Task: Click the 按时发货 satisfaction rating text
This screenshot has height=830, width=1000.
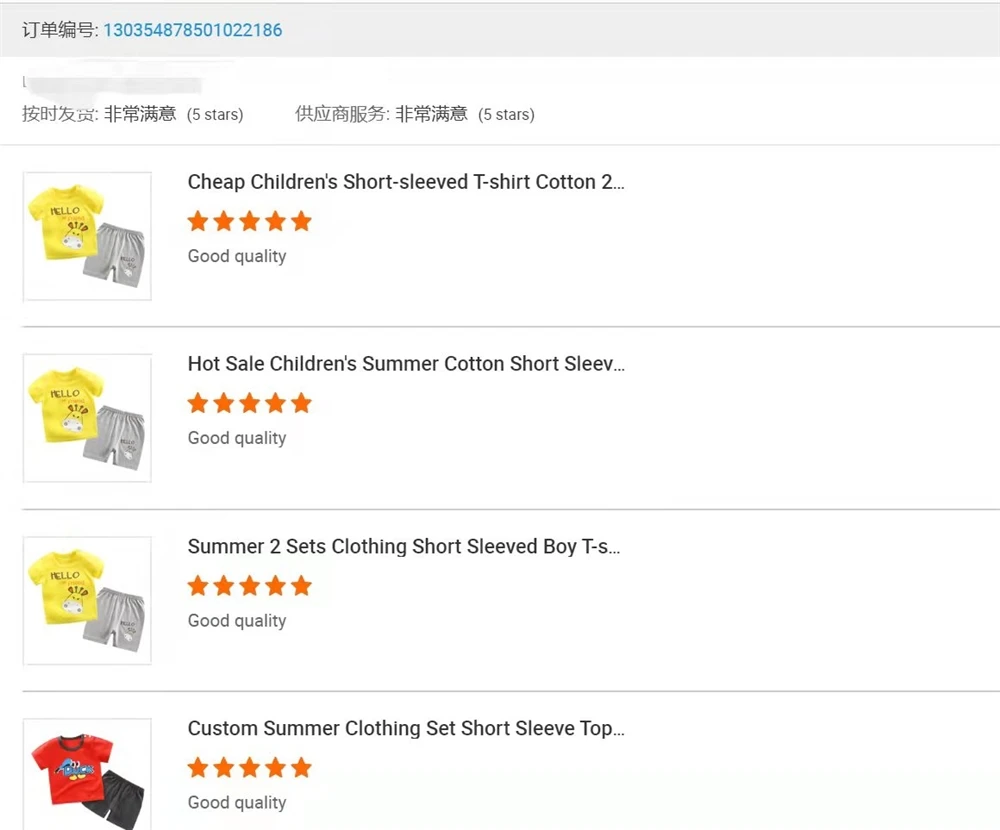Action: pos(140,114)
